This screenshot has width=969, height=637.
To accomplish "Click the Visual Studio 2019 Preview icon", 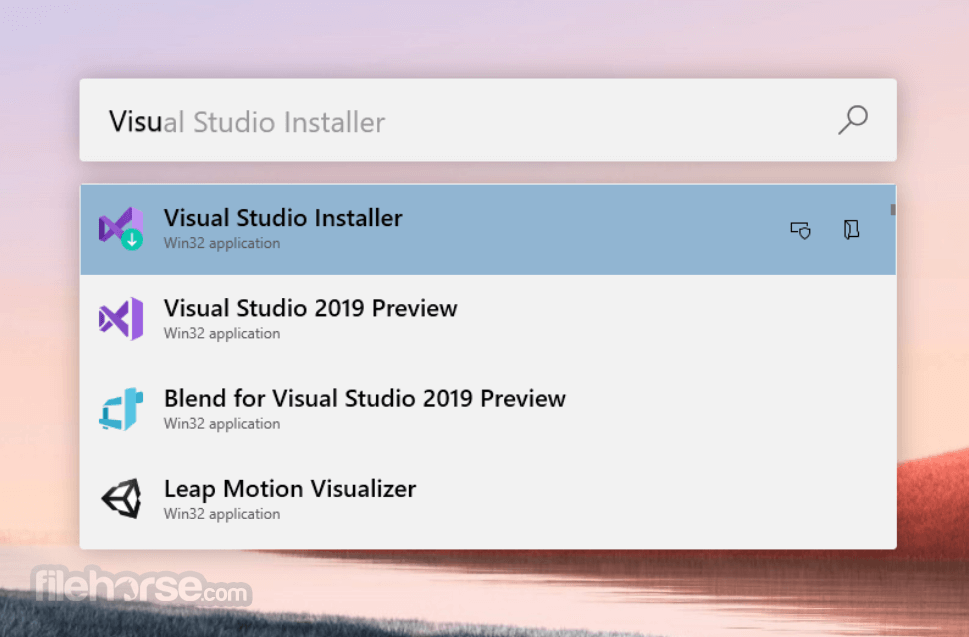I will pos(121,319).
